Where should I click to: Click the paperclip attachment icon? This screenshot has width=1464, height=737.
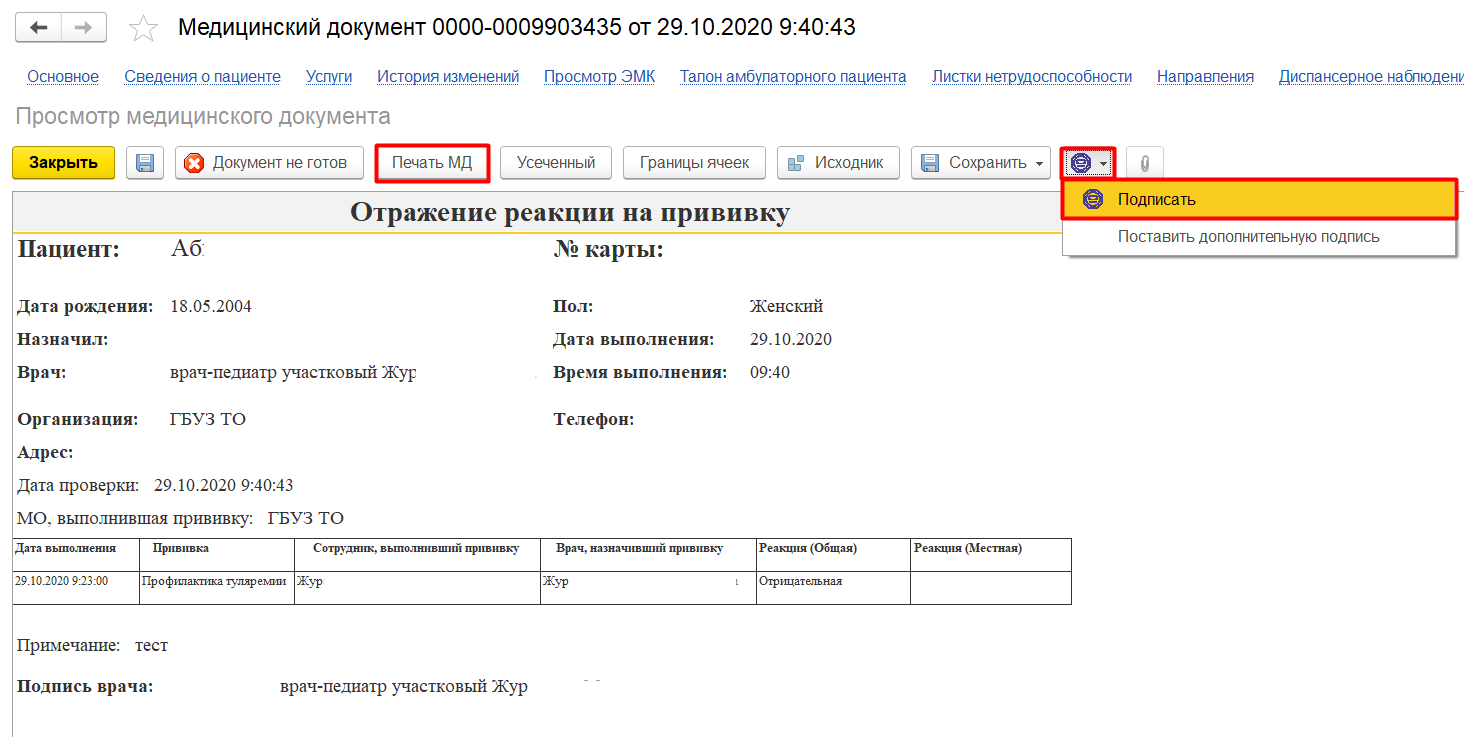tap(1145, 163)
